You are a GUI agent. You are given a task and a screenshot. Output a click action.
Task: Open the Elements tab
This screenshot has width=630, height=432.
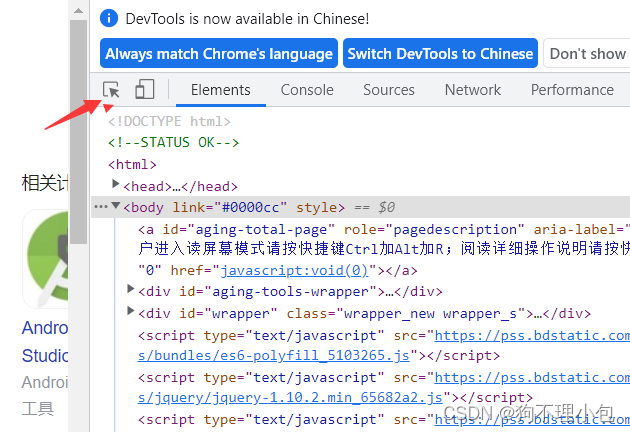(x=221, y=90)
